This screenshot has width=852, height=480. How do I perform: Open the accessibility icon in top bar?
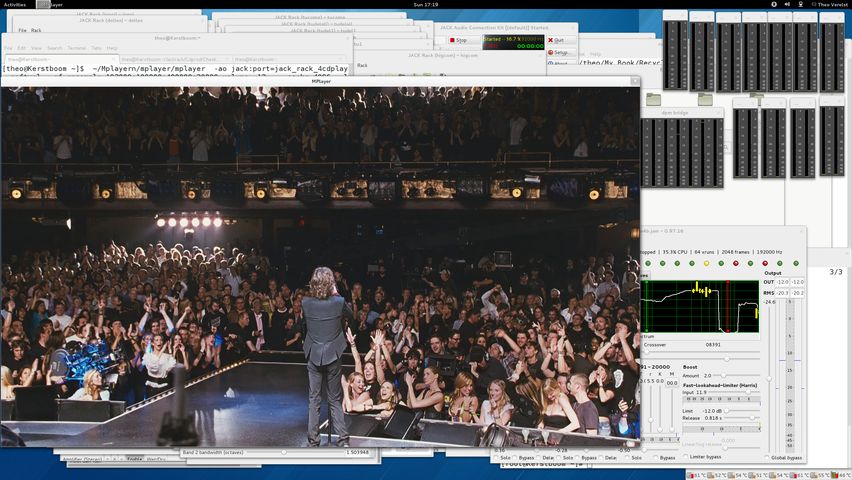(x=774, y=4)
